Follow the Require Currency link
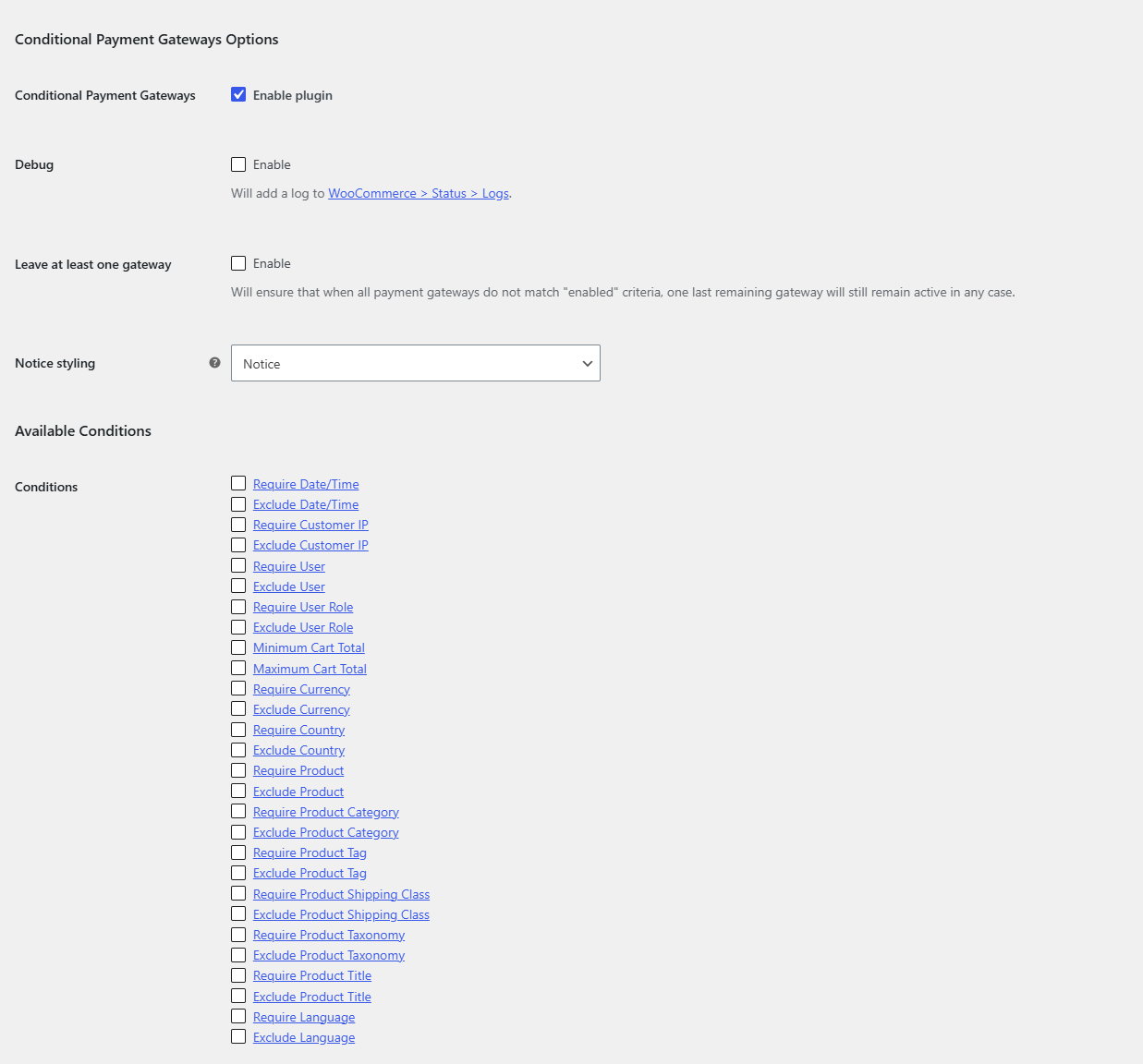The image size is (1143, 1064). [301, 689]
